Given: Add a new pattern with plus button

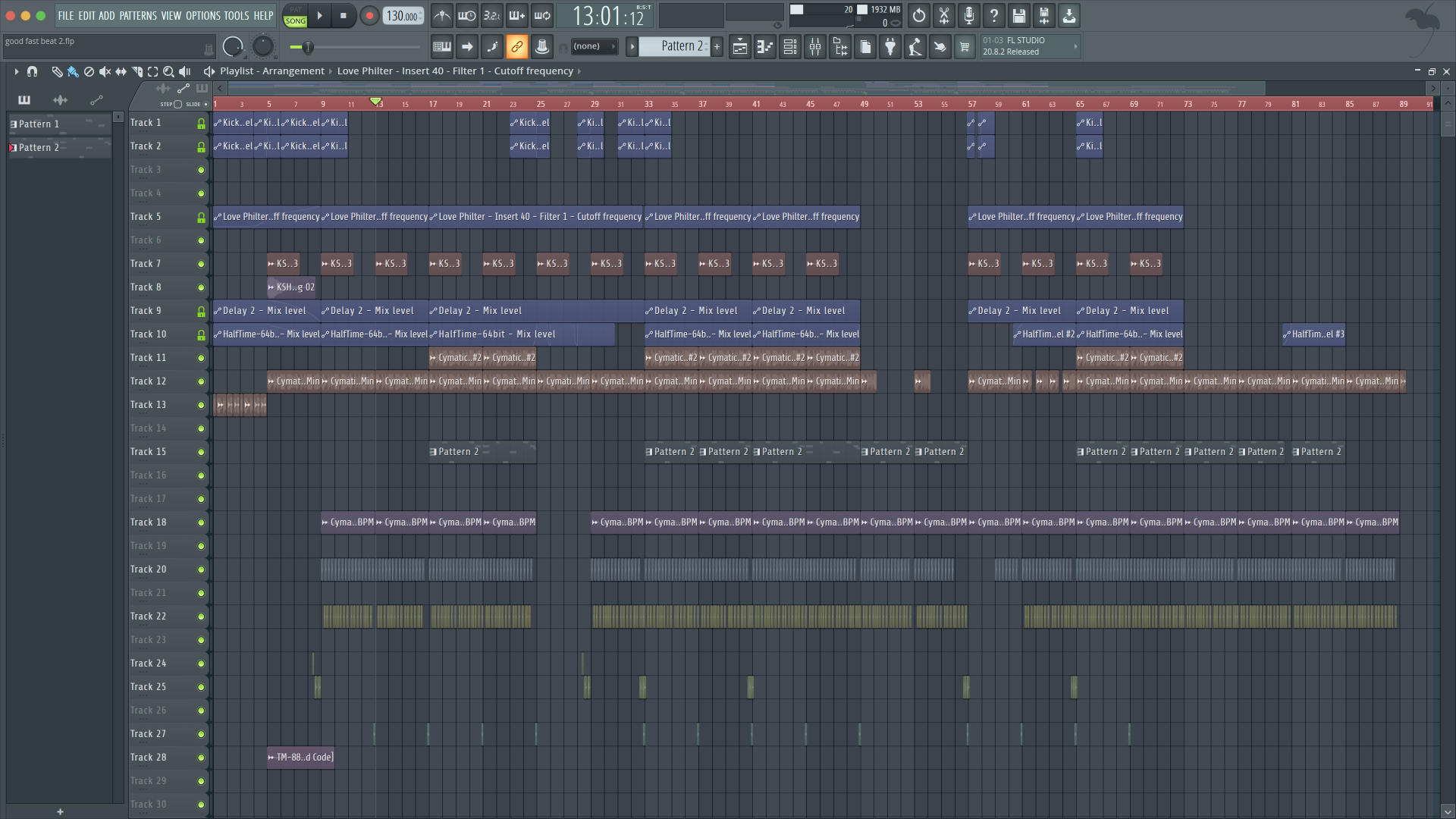Looking at the screenshot, I should point(717,47).
